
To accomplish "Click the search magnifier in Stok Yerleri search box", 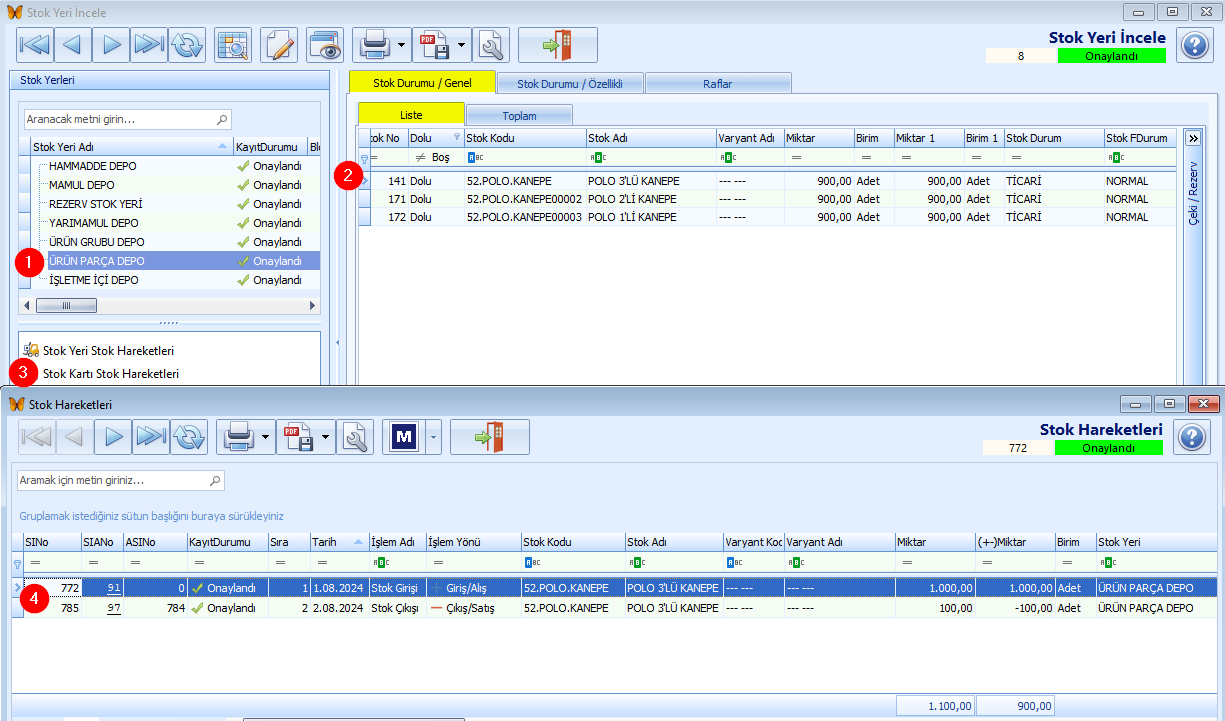I will tap(222, 119).
